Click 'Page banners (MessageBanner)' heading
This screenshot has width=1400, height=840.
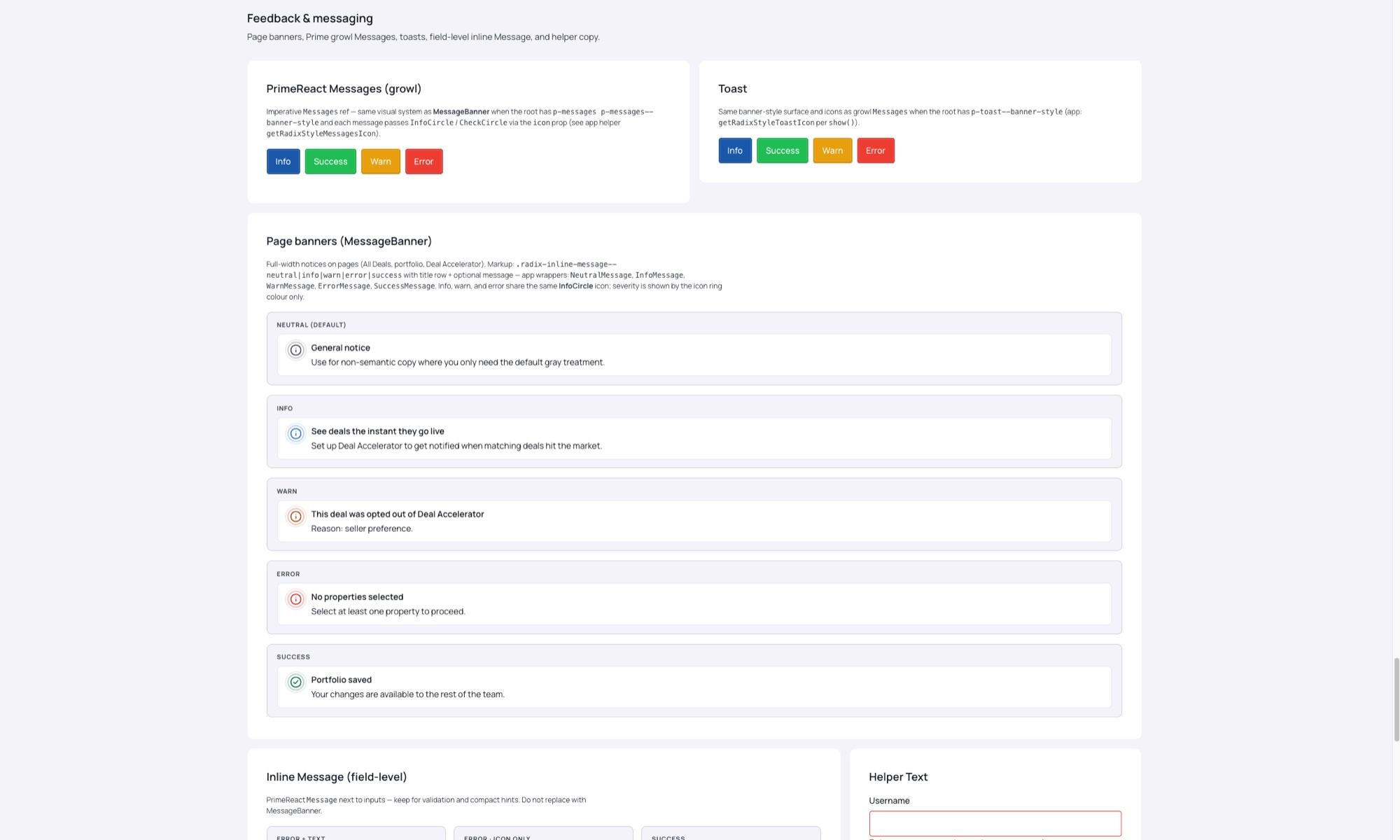pos(349,241)
